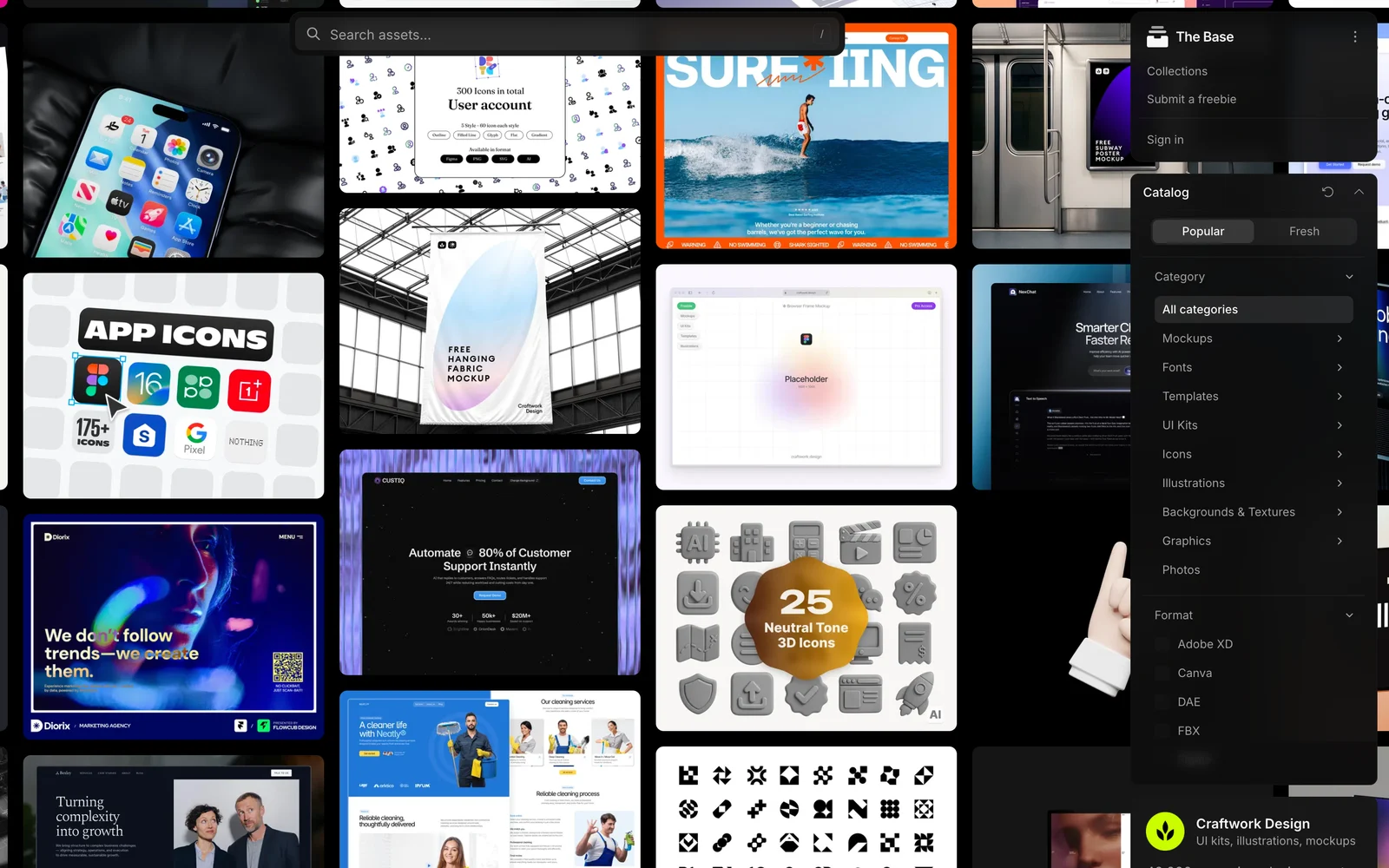Open the Neatly cleaning services template card
The height and width of the screenshot is (868, 1389).
490,779
